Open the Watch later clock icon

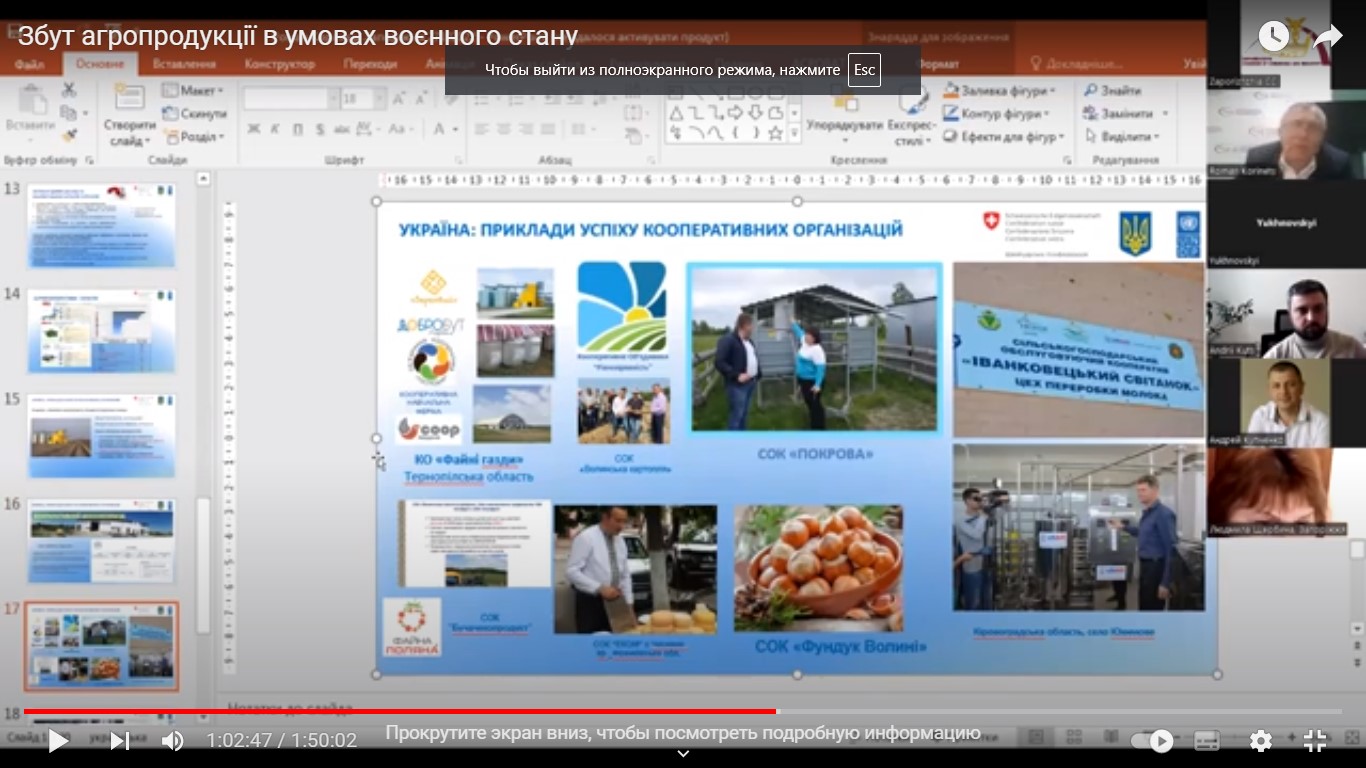point(1273,37)
